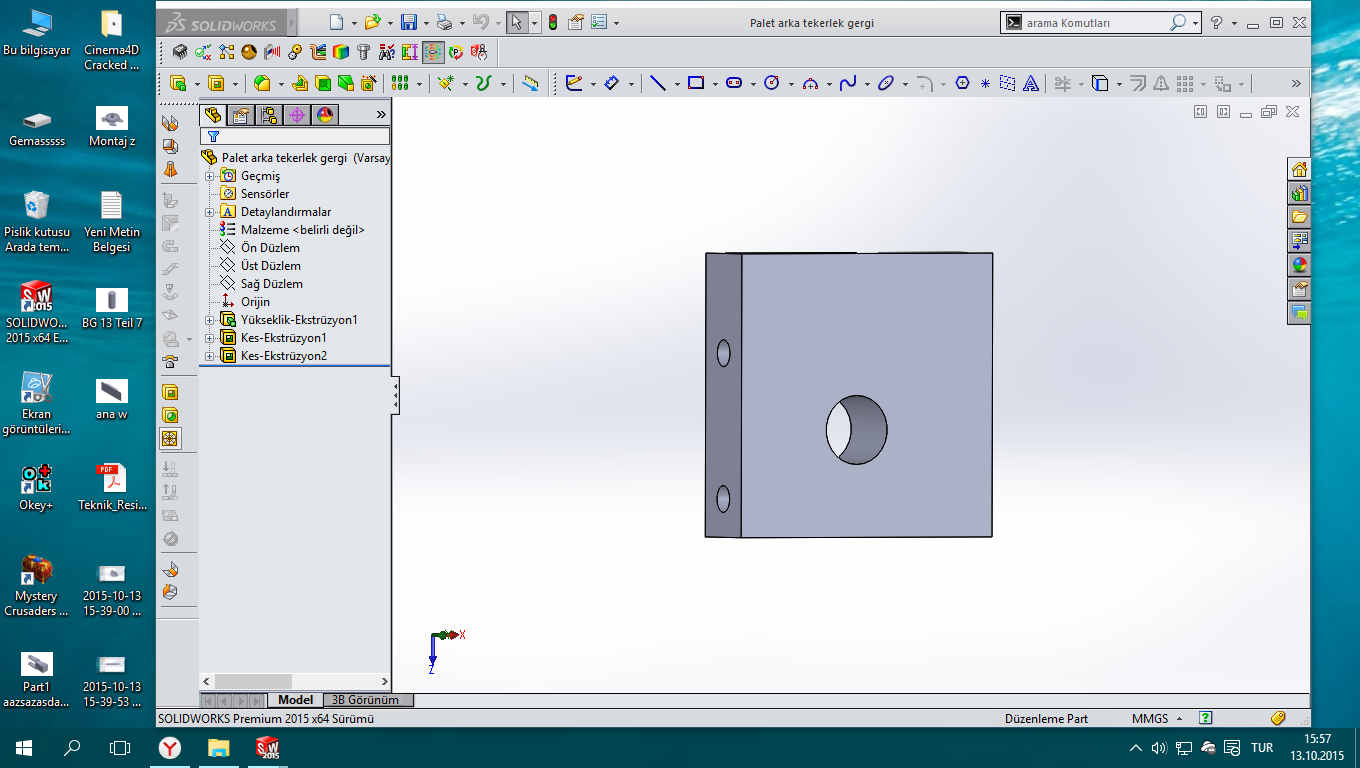Select the Line sketch tool
Image resolution: width=1360 pixels, height=768 pixels.
coord(657,84)
